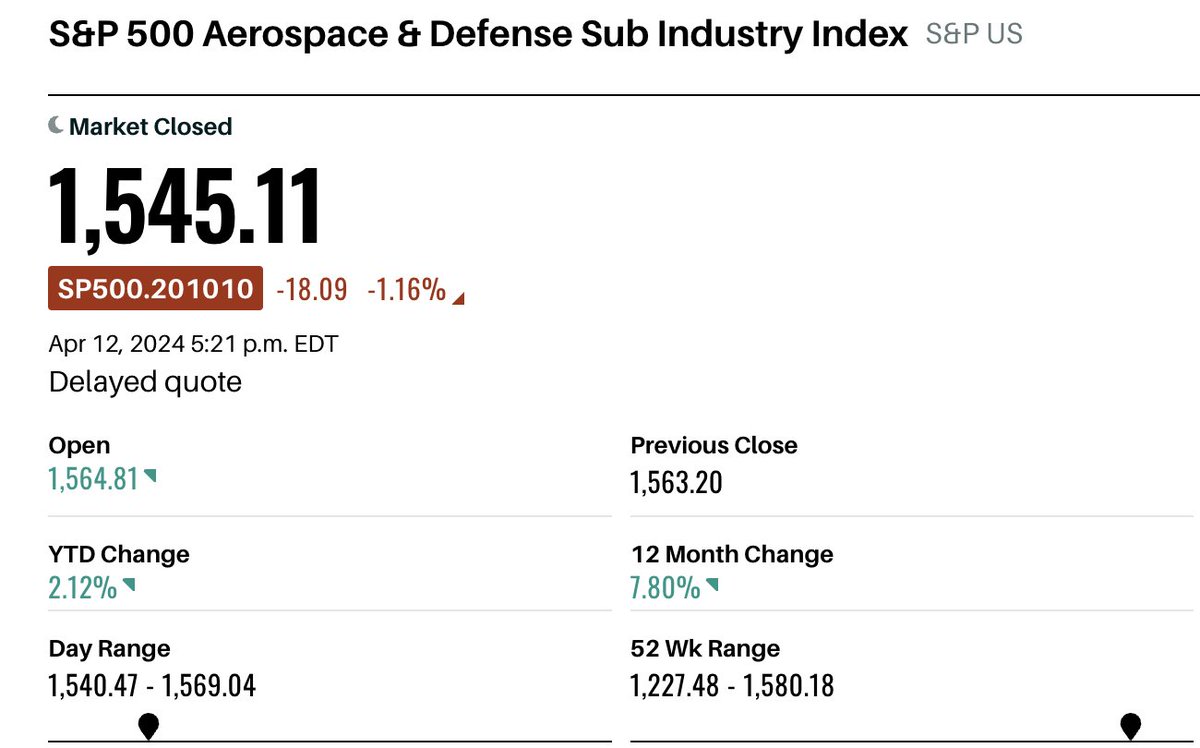Click the Day Range values text
The image size is (1200, 748).
(x=152, y=685)
